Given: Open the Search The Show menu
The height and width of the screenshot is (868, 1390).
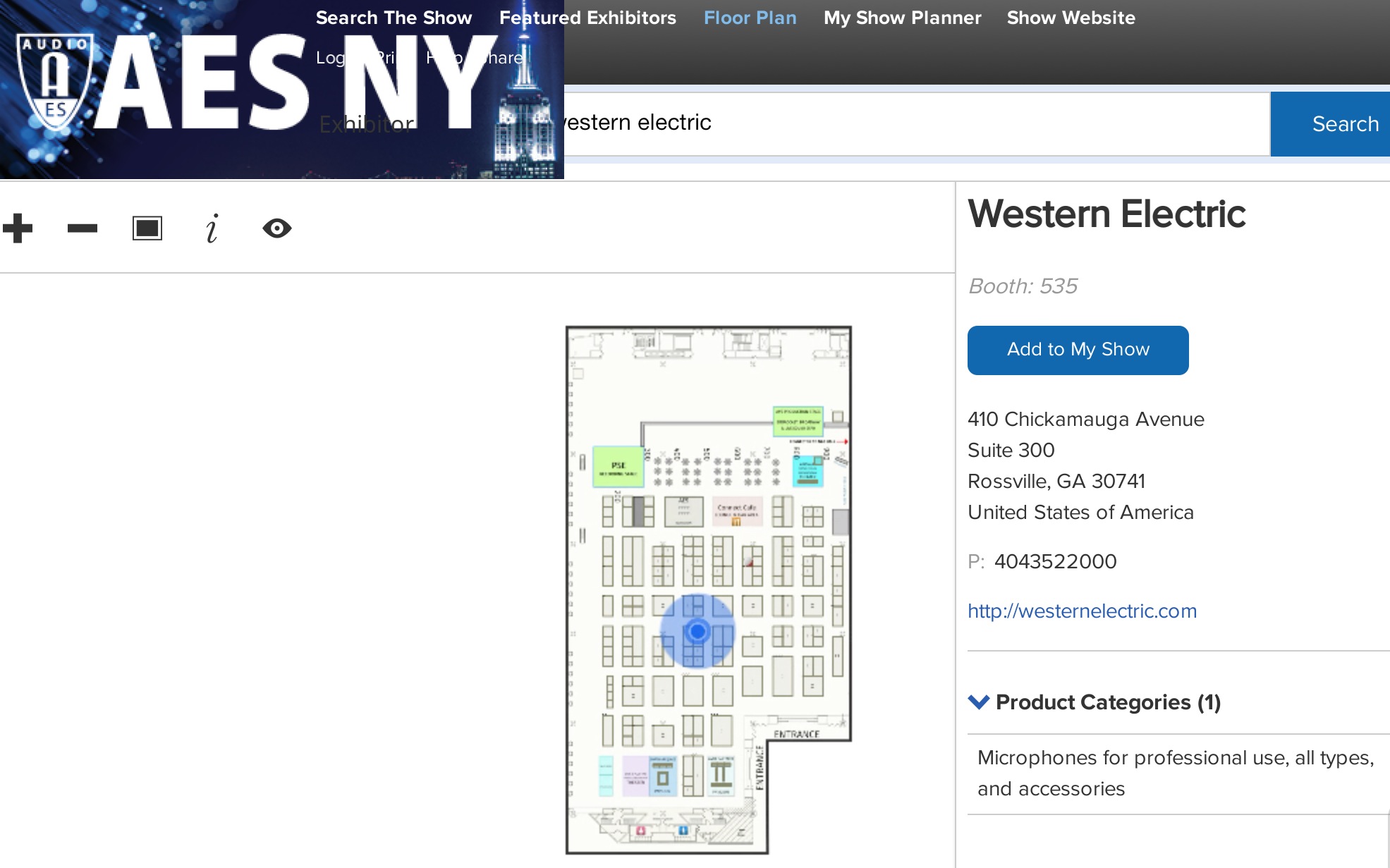Looking at the screenshot, I should coord(394,18).
